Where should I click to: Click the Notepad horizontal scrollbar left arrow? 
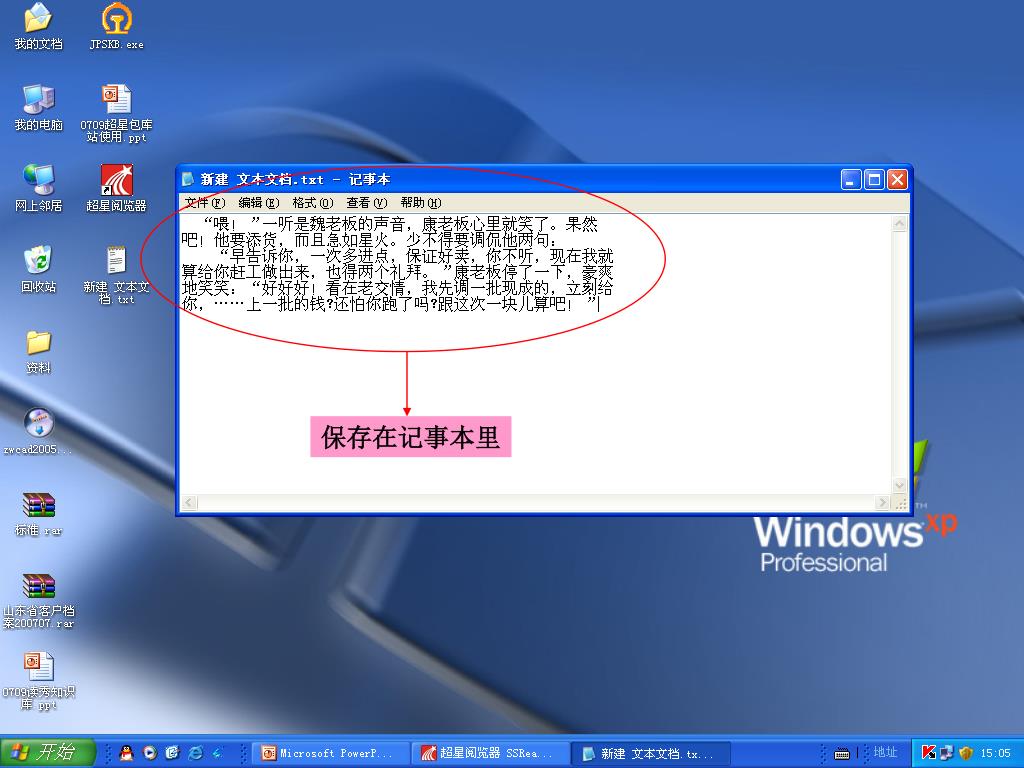(189, 502)
